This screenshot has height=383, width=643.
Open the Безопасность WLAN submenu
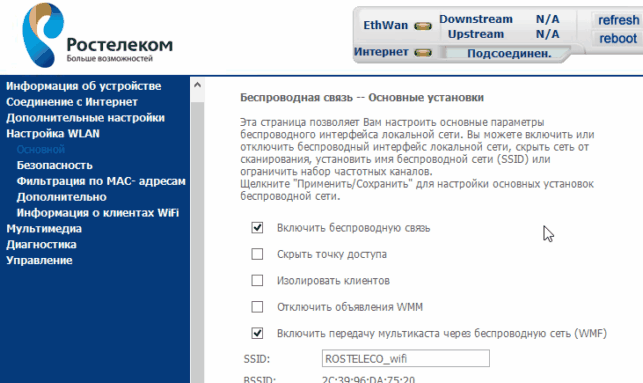pos(55,165)
